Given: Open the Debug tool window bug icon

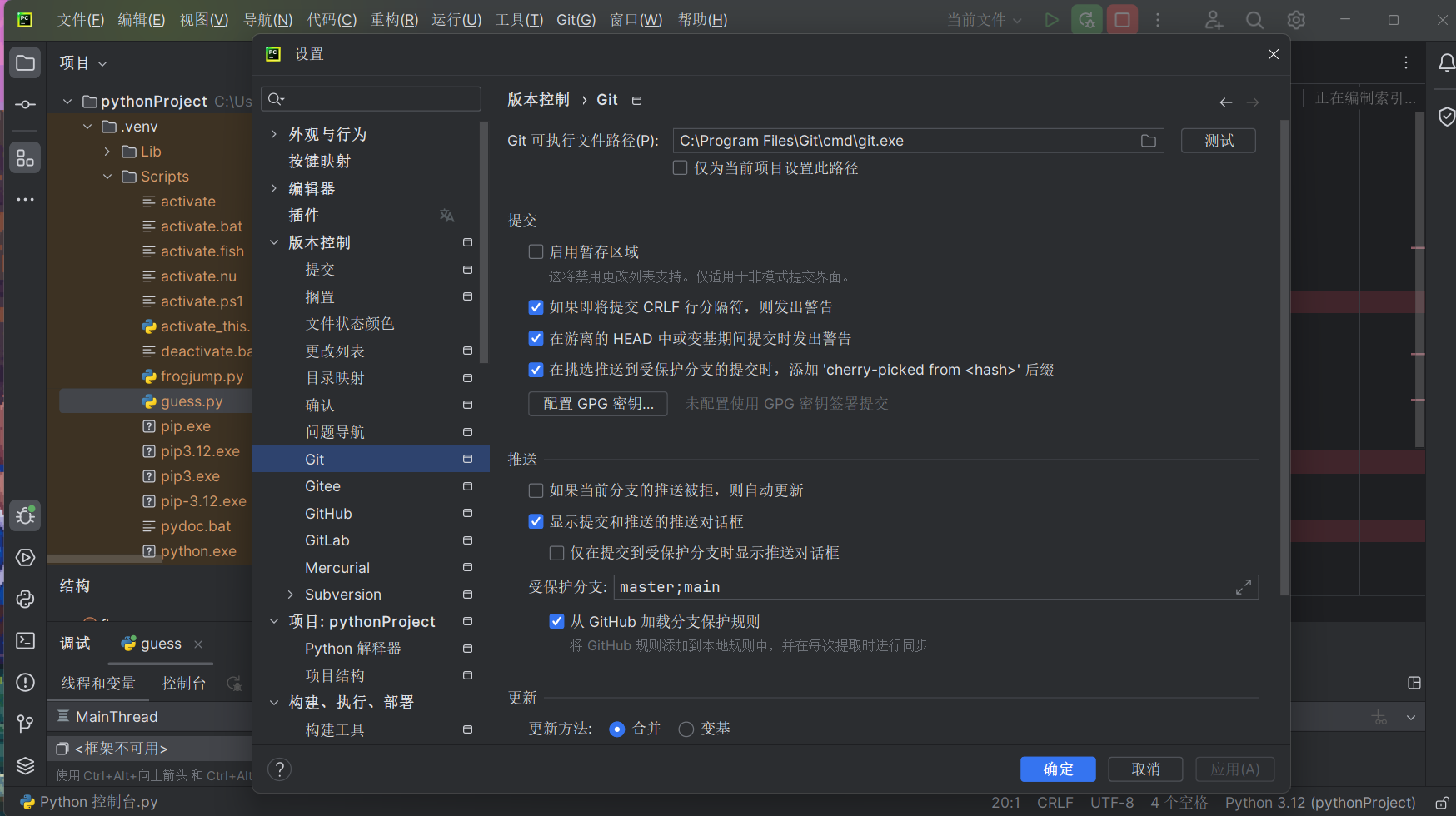Looking at the screenshot, I should (26, 516).
